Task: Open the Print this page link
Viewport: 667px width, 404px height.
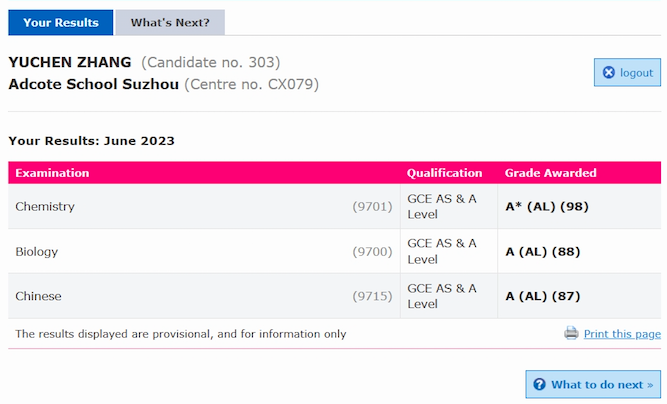Action: point(622,334)
